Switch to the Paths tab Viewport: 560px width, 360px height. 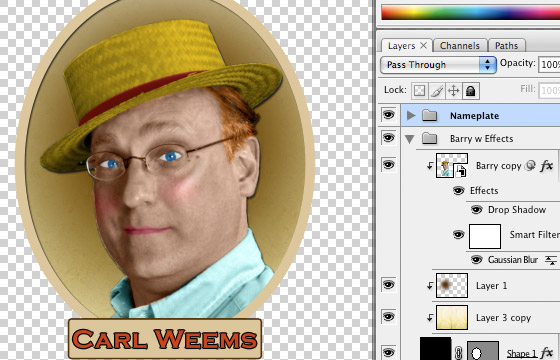[x=506, y=46]
